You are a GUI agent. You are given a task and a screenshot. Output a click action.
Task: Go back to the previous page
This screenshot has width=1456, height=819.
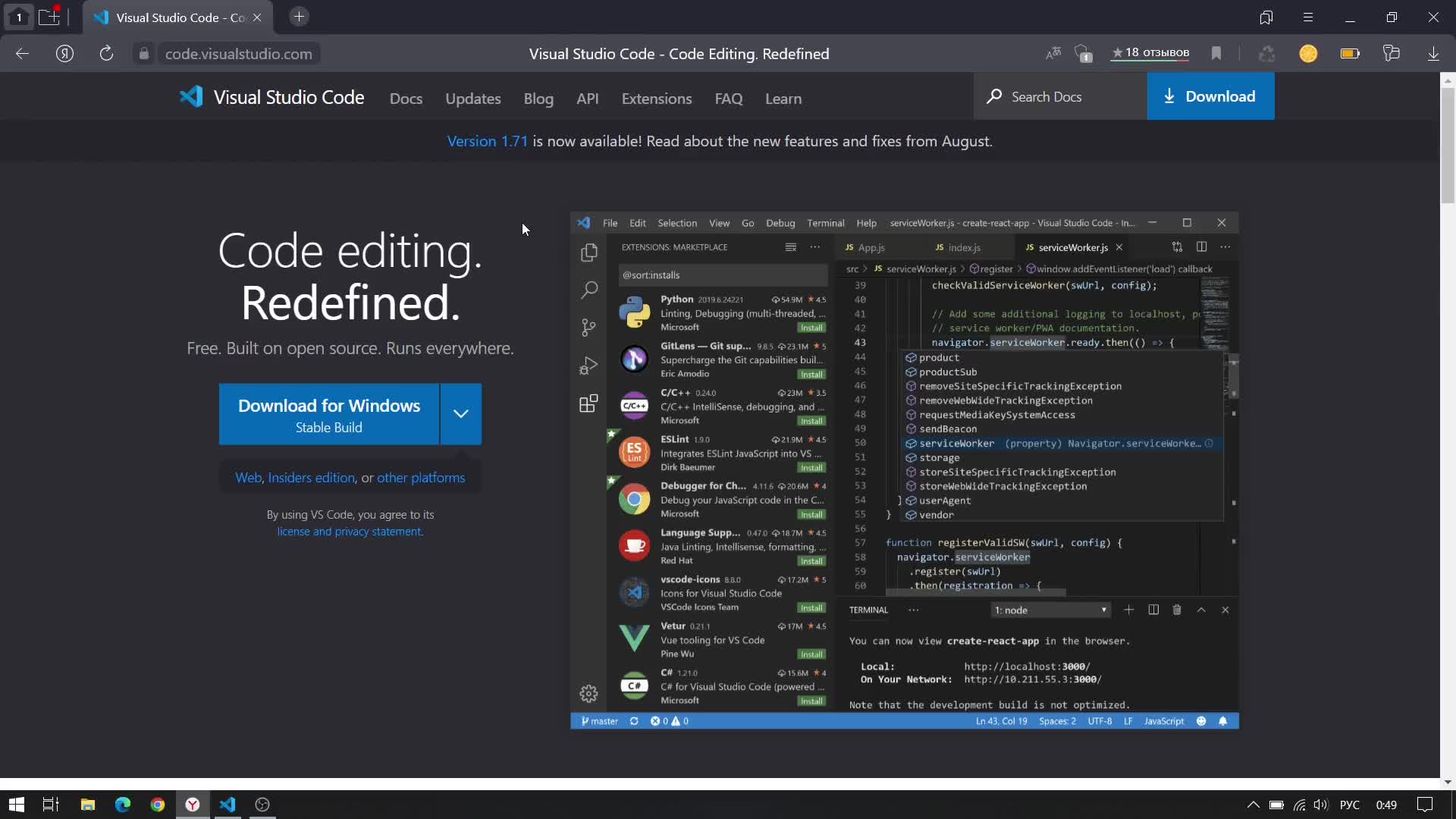pos(22,53)
